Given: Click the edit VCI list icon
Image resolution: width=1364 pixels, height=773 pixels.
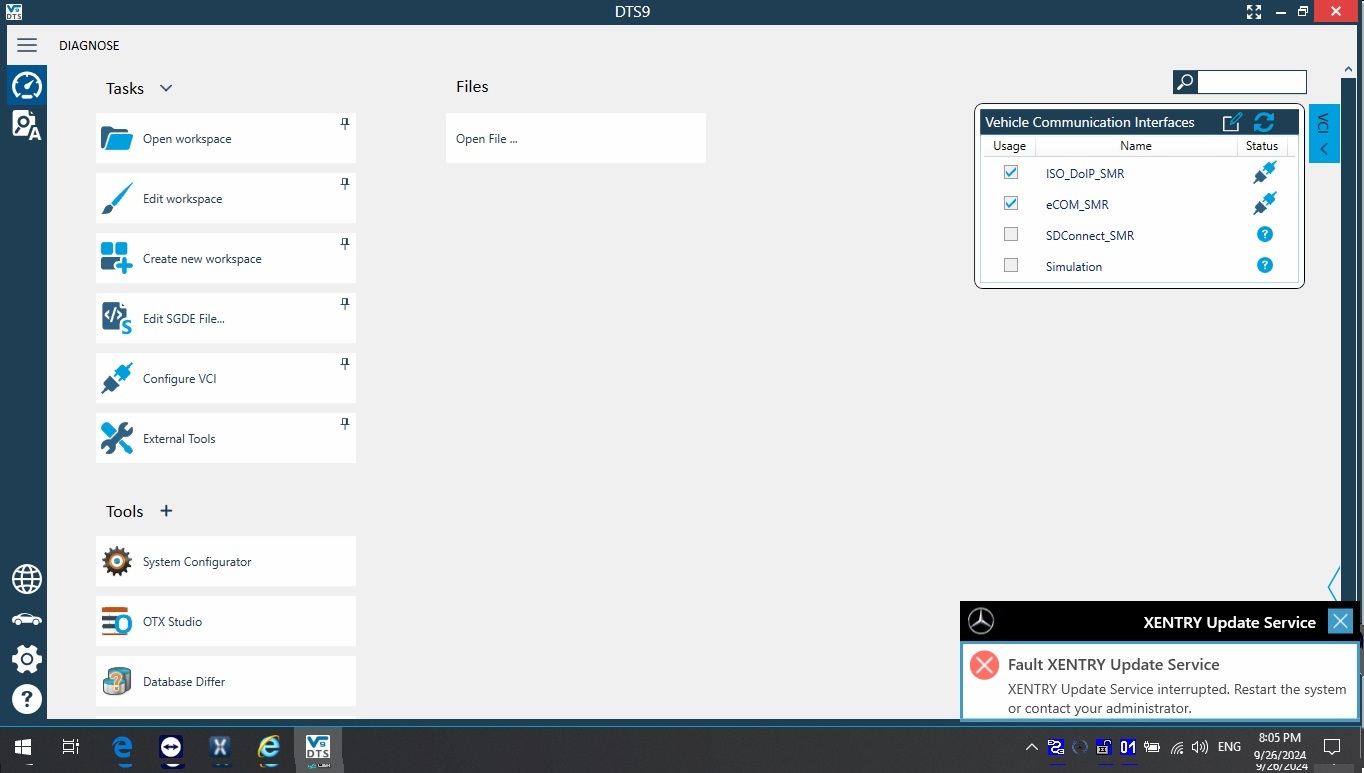Looking at the screenshot, I should (x=1232, y=122).
